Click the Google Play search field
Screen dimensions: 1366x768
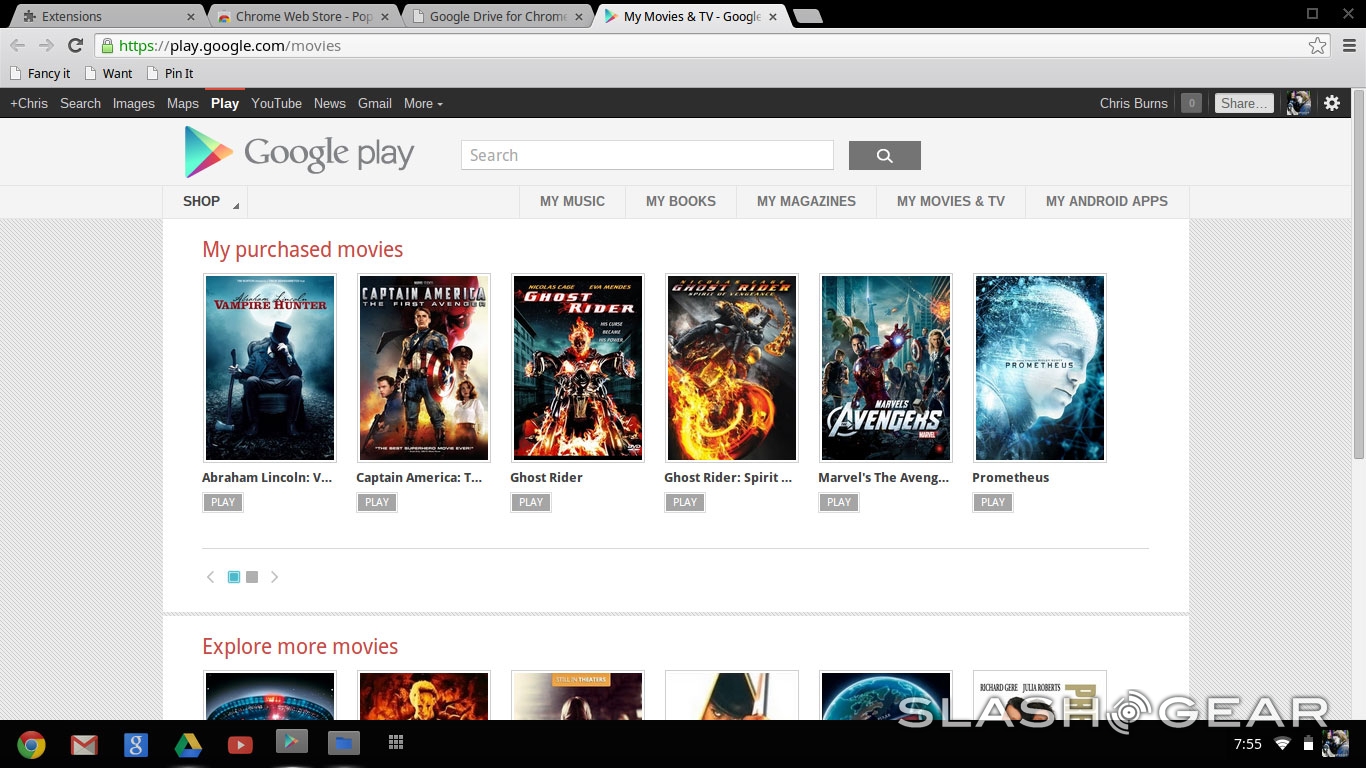click(646, 155)
